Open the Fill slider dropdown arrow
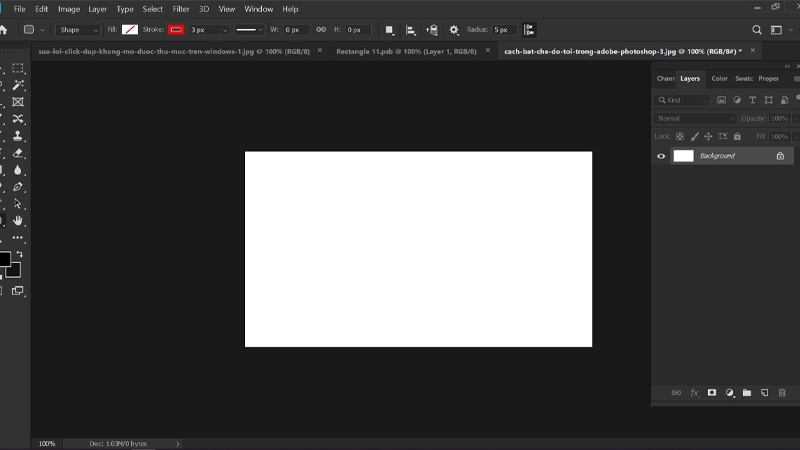800x450 pixels. [x=795, y=137]
